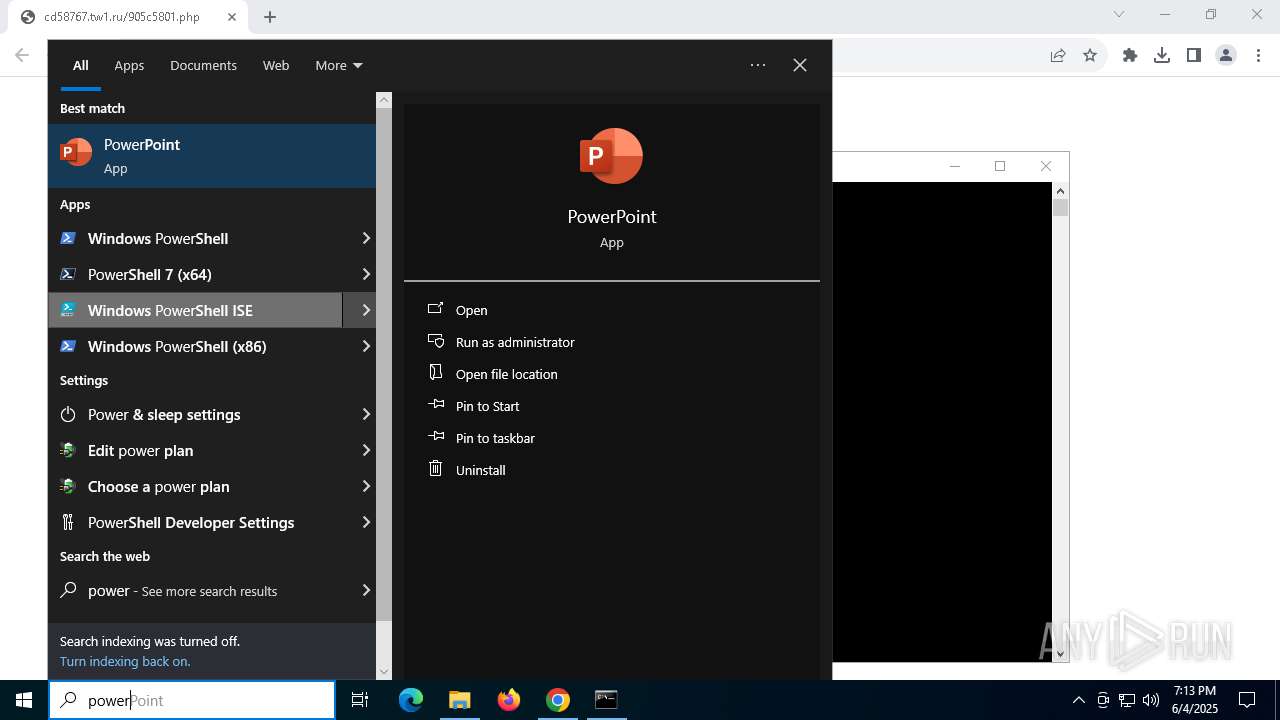Open Chrome downloads
The image size is (1280, 720).
(x=1162, y=55)
